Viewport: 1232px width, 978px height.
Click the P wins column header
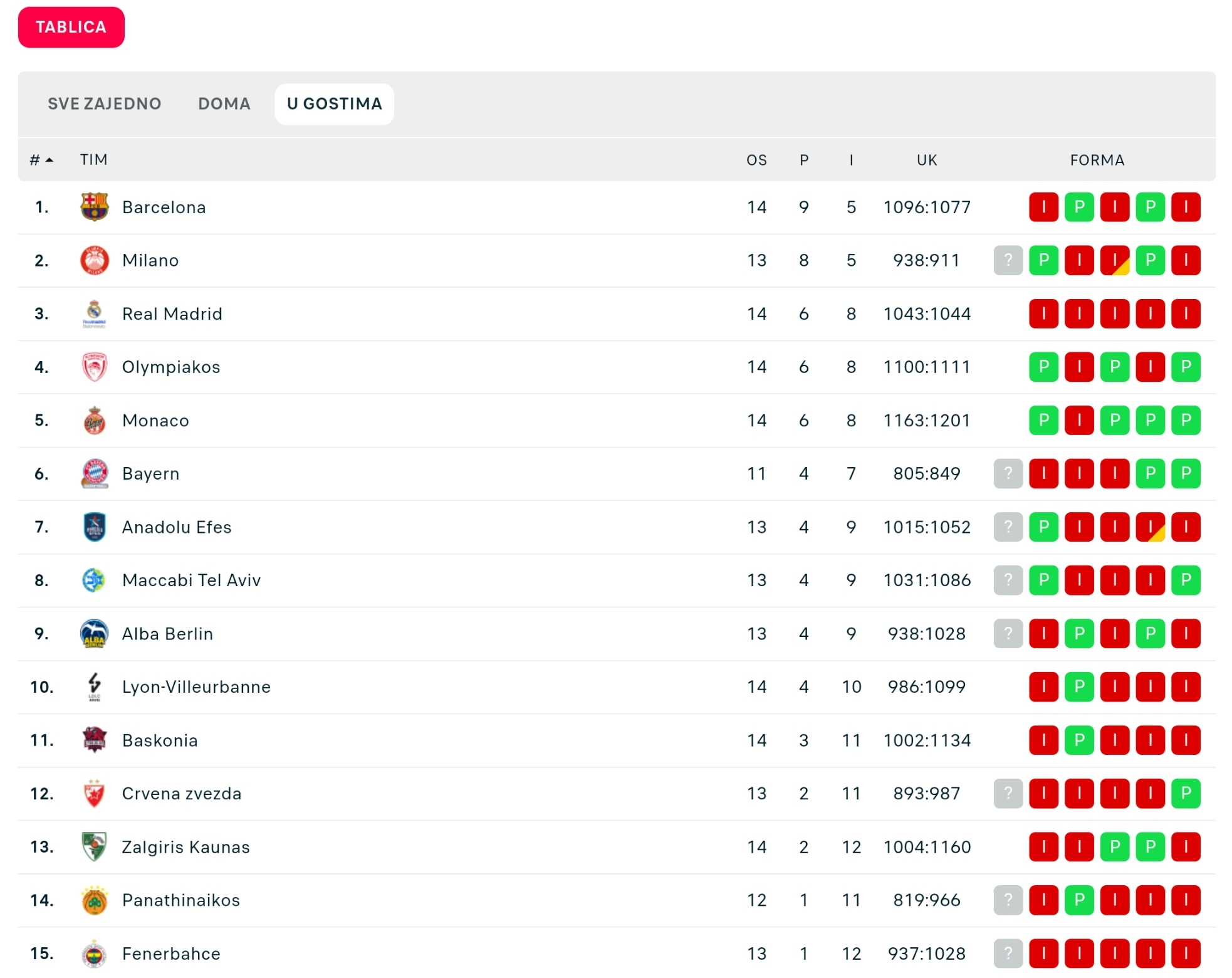[804, 160]
